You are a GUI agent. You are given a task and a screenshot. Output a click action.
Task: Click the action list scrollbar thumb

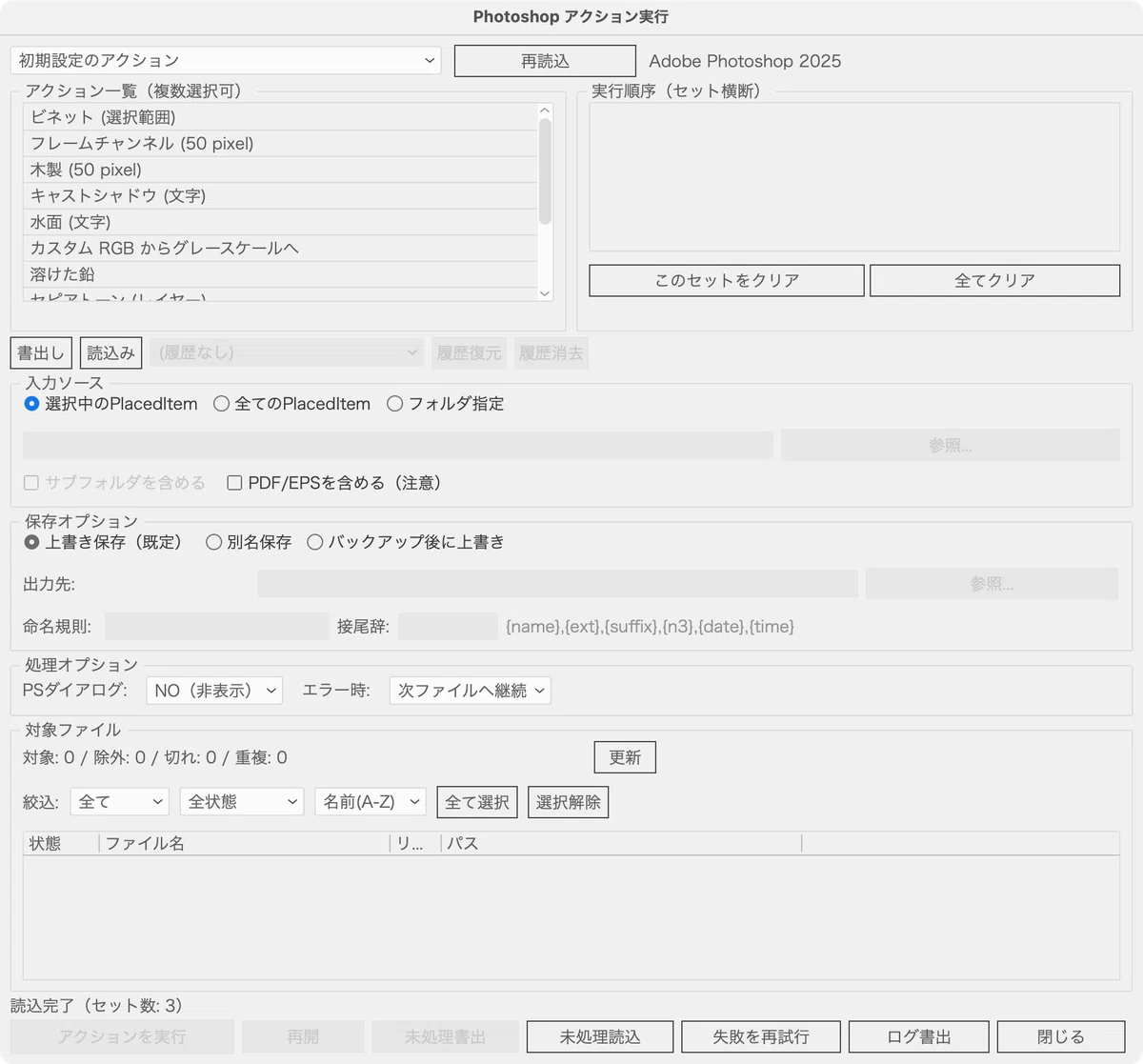point(545,171)
